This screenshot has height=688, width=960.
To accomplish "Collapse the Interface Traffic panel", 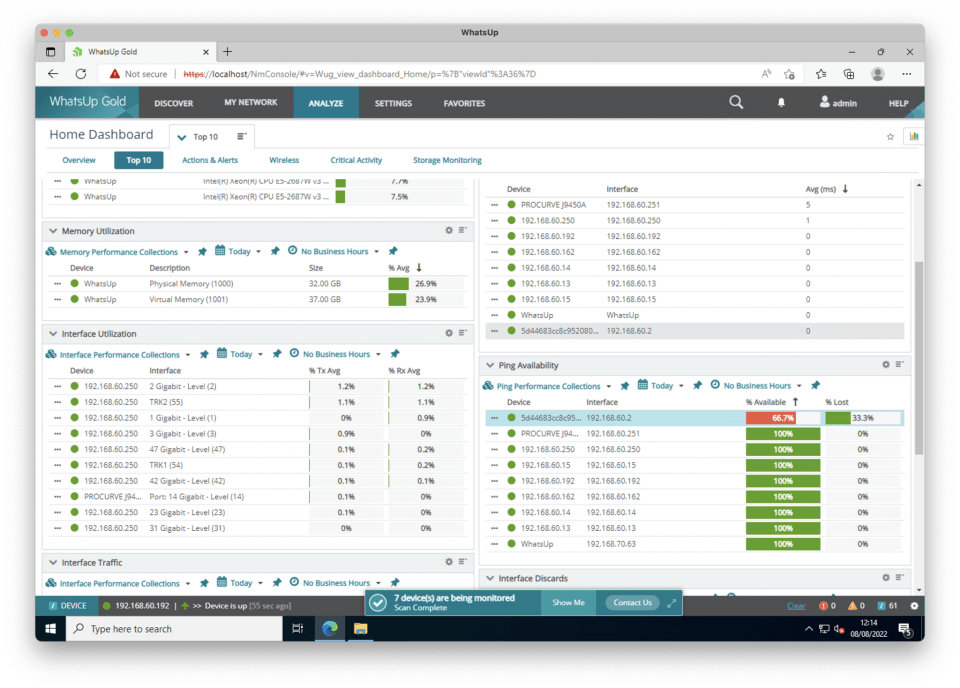I will coord(53,563).
